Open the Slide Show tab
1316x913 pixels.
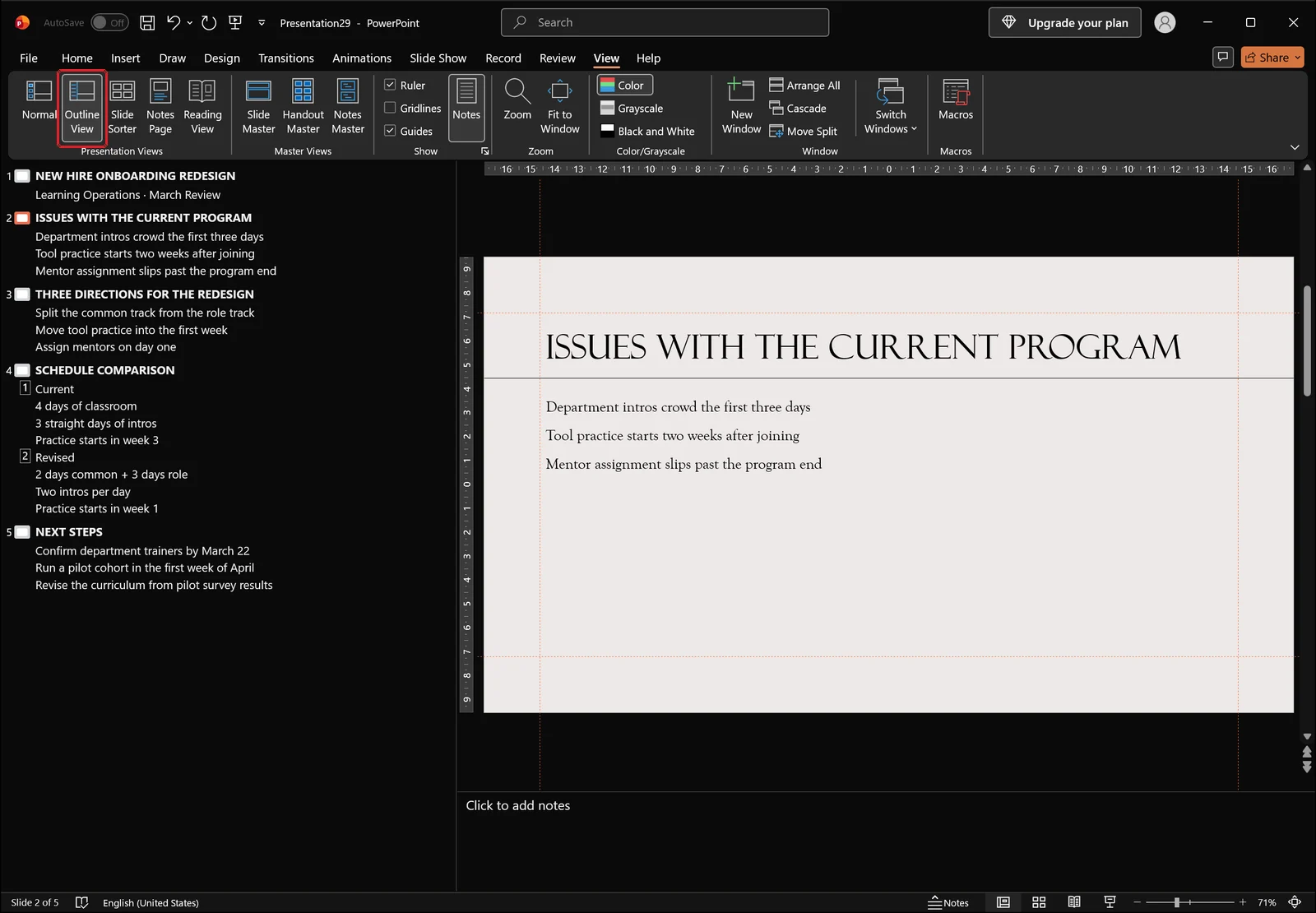pyautogui.click(x=438, y=58)
